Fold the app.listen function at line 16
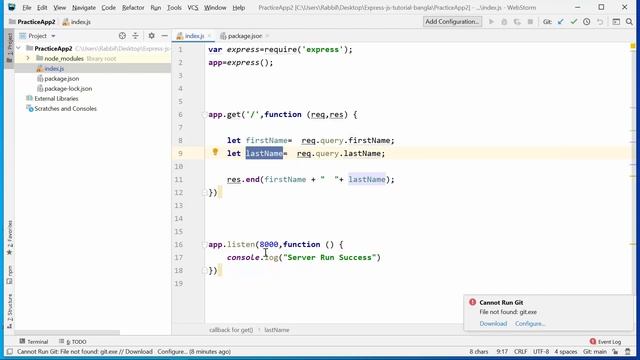The width and height of the screenshot is (640, 360). click(204, 244)
